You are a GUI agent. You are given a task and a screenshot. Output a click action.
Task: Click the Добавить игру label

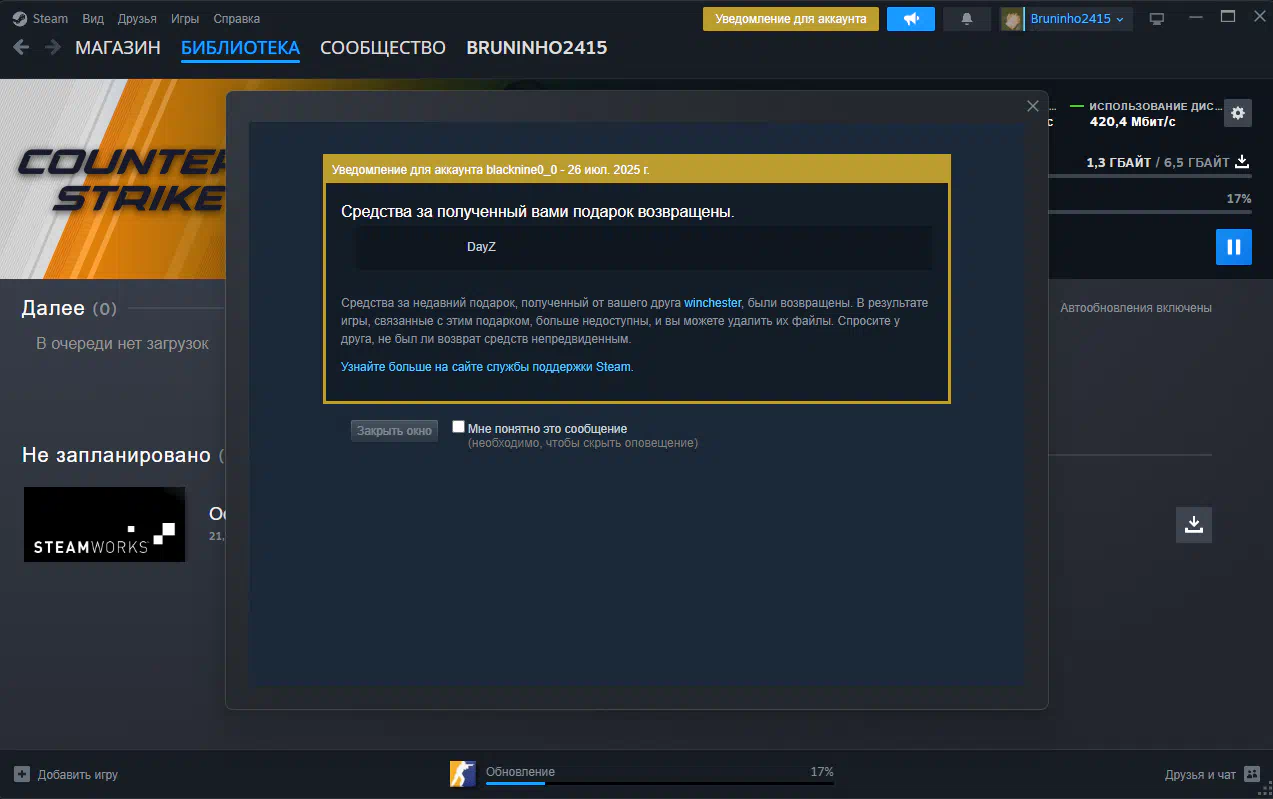[78, 775]
